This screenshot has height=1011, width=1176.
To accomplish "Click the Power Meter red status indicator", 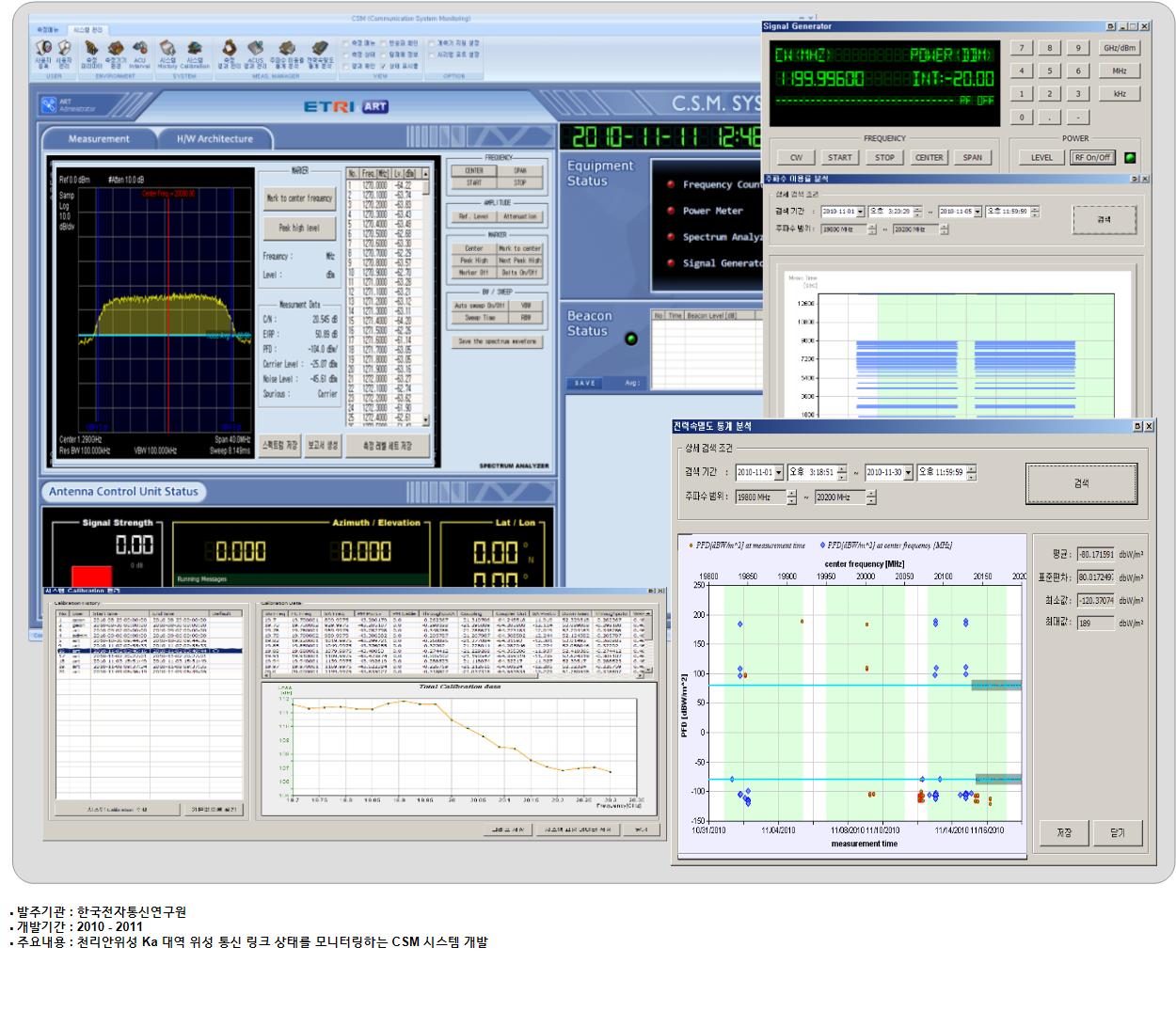I will point(671,212).
